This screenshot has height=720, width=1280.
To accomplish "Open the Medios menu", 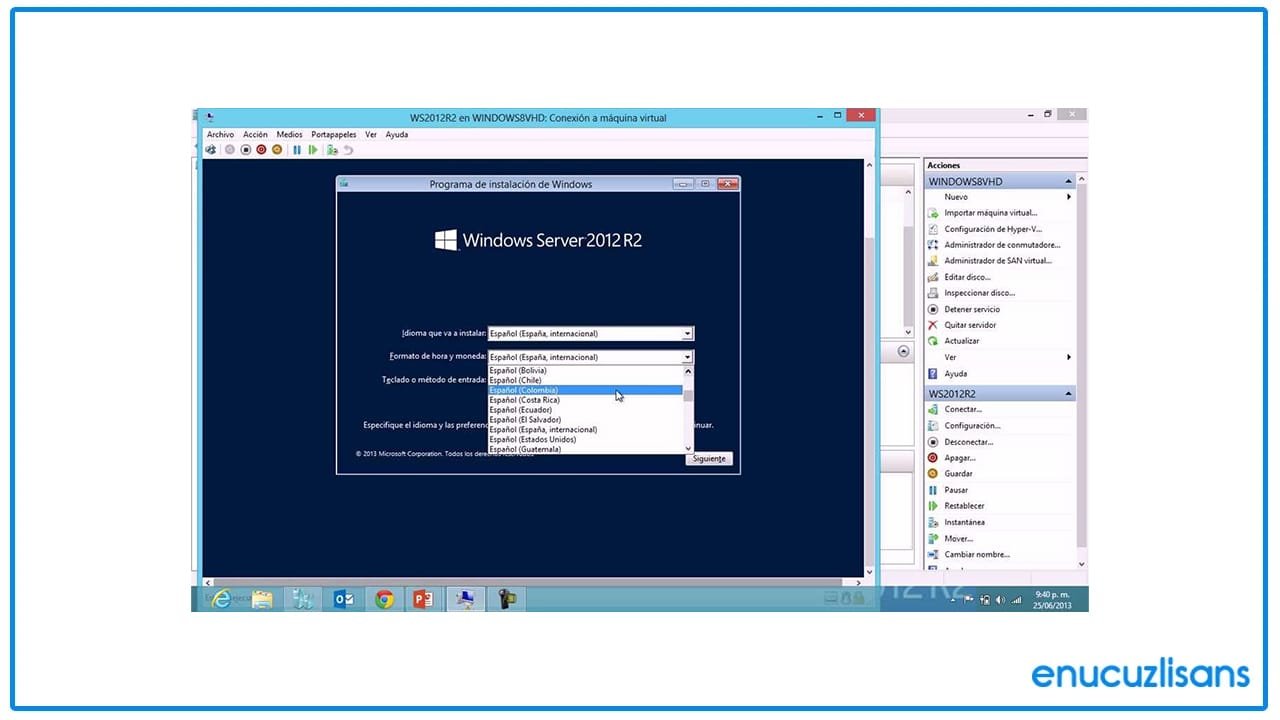I will click(289, 134).
